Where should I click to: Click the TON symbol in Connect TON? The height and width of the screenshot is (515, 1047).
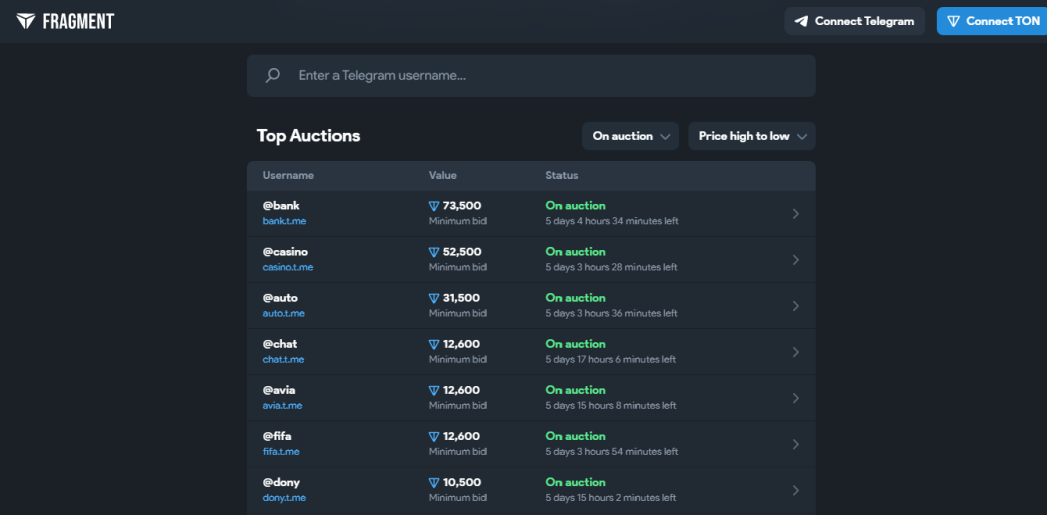[x=954, y=21]
